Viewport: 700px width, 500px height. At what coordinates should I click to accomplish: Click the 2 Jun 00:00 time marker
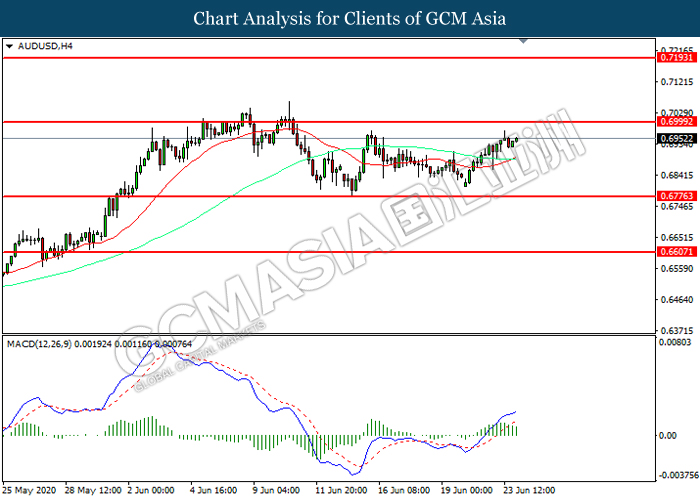pos(151,490)
